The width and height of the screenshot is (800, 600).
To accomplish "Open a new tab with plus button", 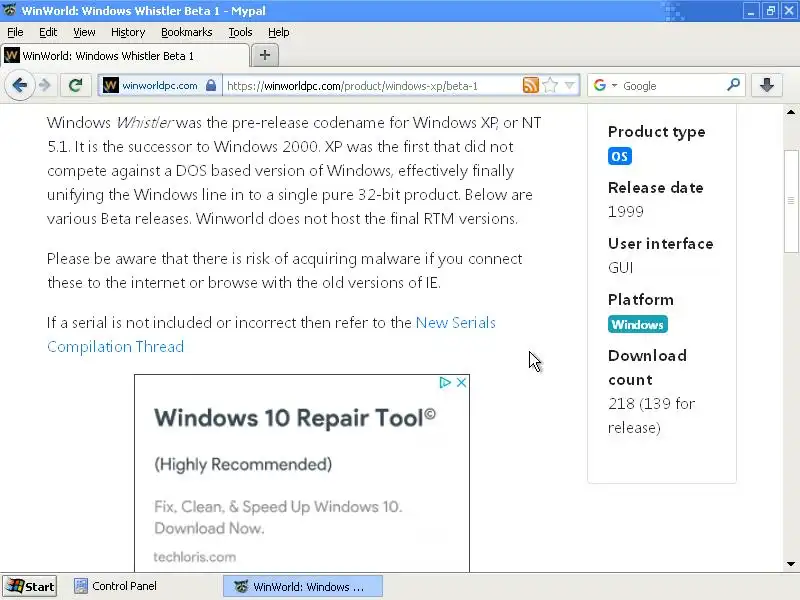I will click(x=265, y=55).
